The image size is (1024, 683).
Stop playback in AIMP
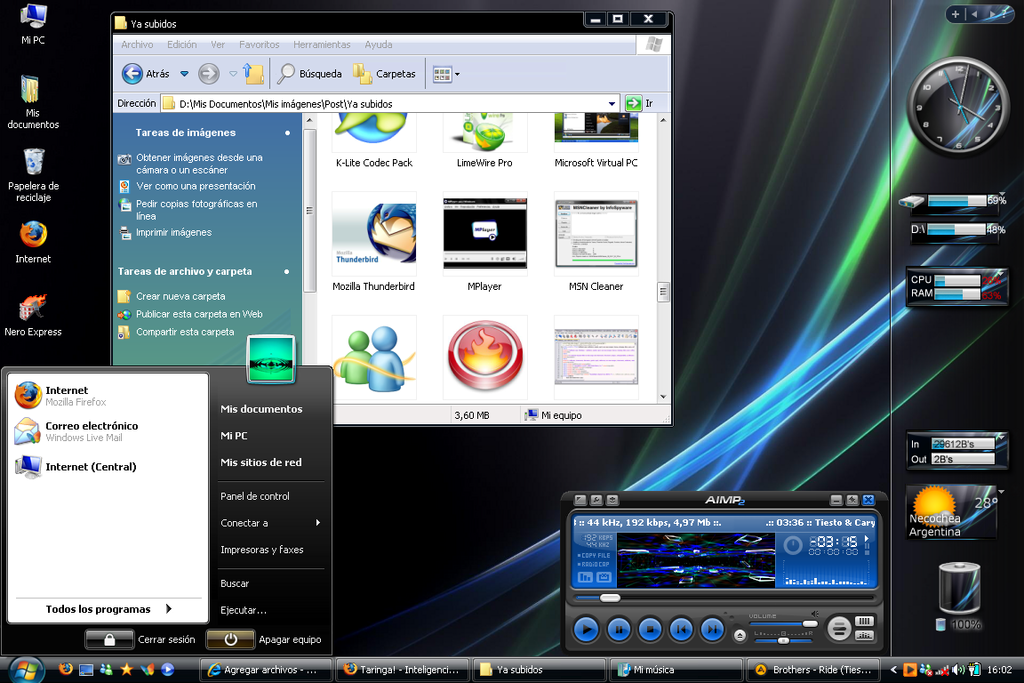[x=650, y=629]
